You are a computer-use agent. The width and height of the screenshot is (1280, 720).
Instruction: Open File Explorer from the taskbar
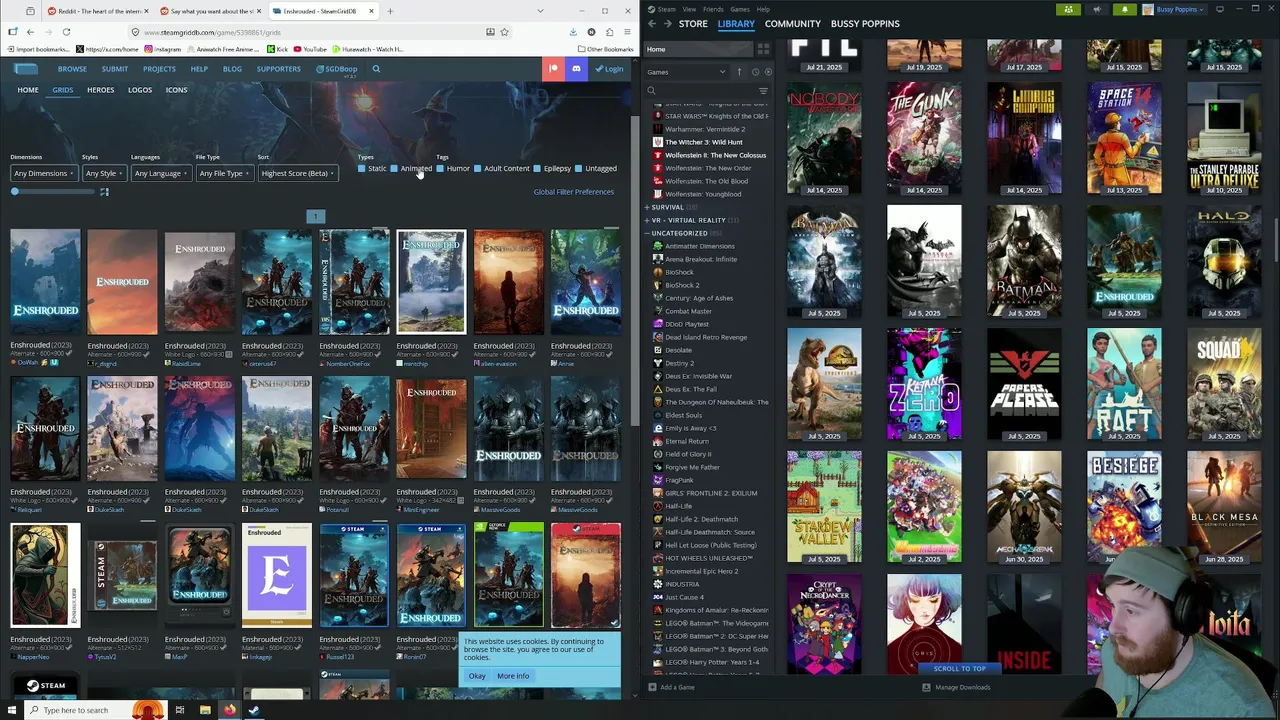click(x=205, y=710)
